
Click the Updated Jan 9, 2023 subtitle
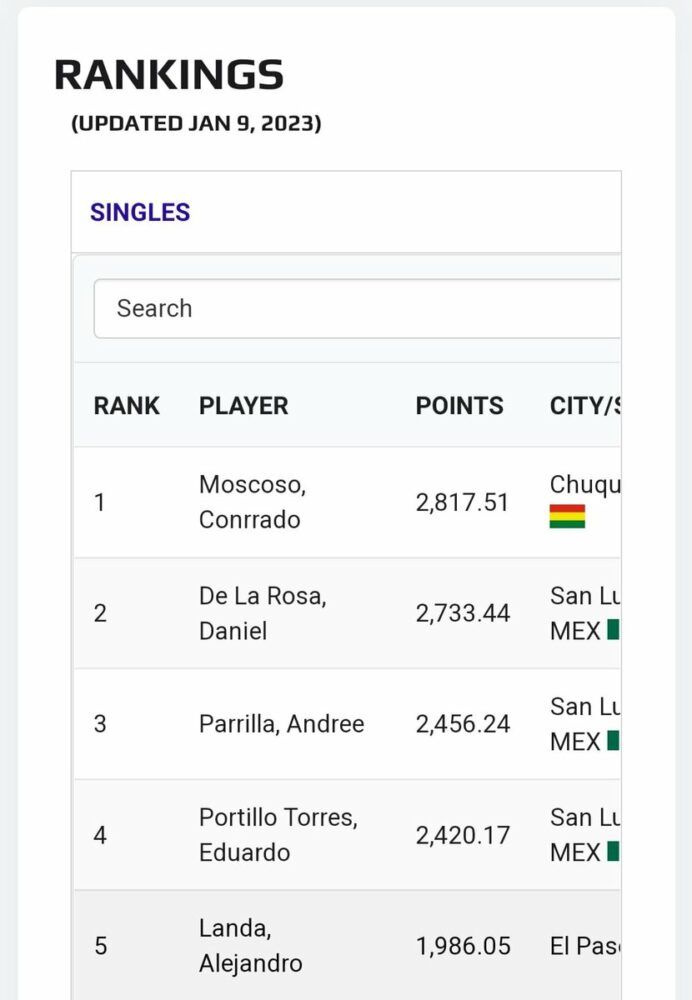pos(196,124)
